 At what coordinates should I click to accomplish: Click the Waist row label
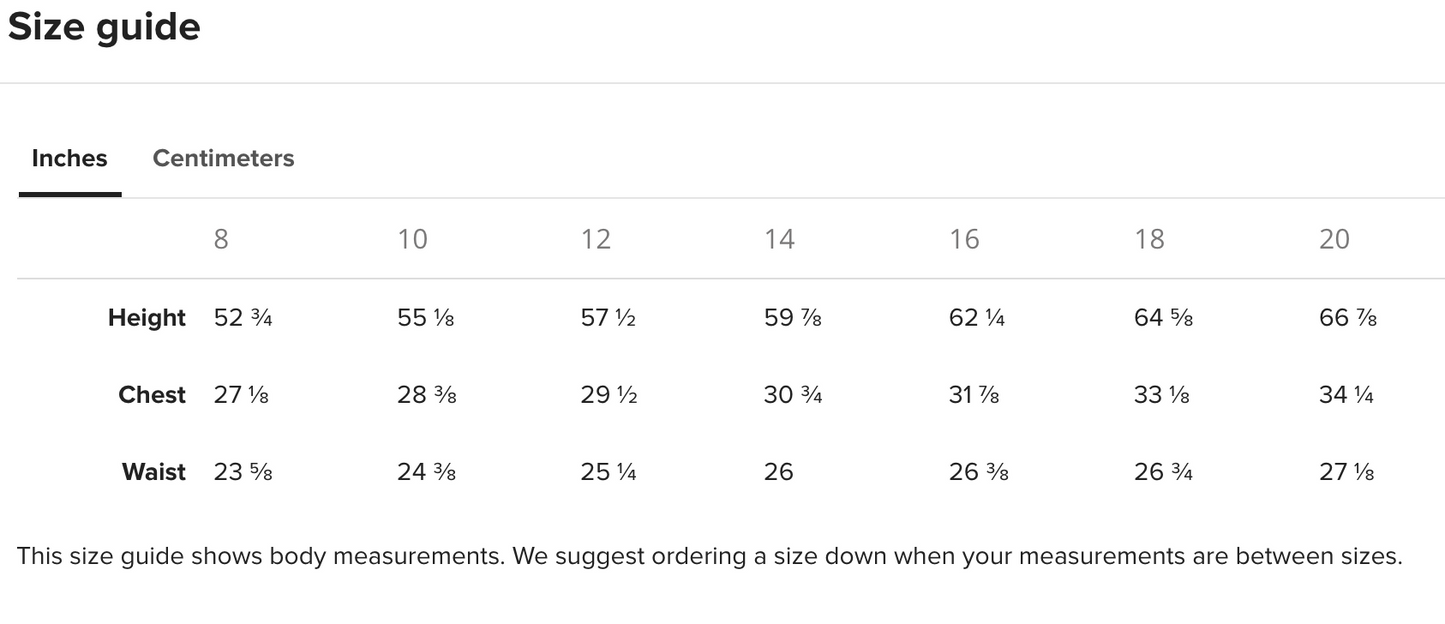click(x=154, y=472)
